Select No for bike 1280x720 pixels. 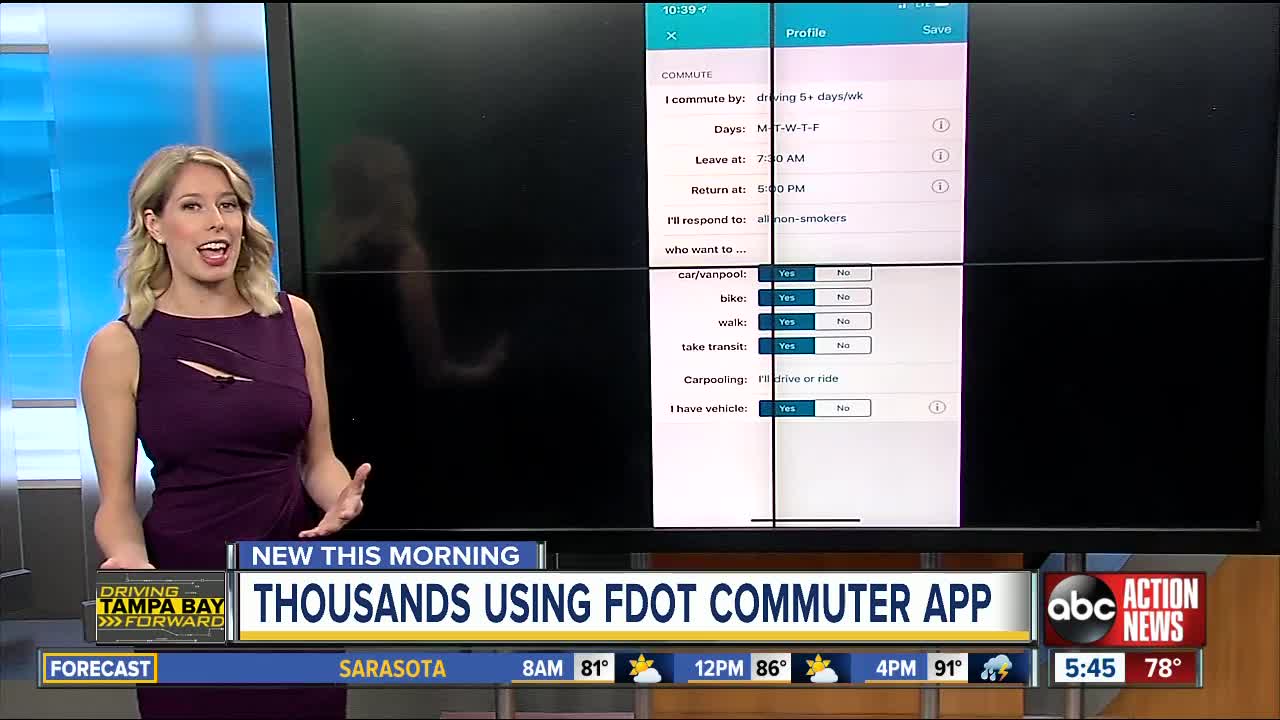[843, 297]
